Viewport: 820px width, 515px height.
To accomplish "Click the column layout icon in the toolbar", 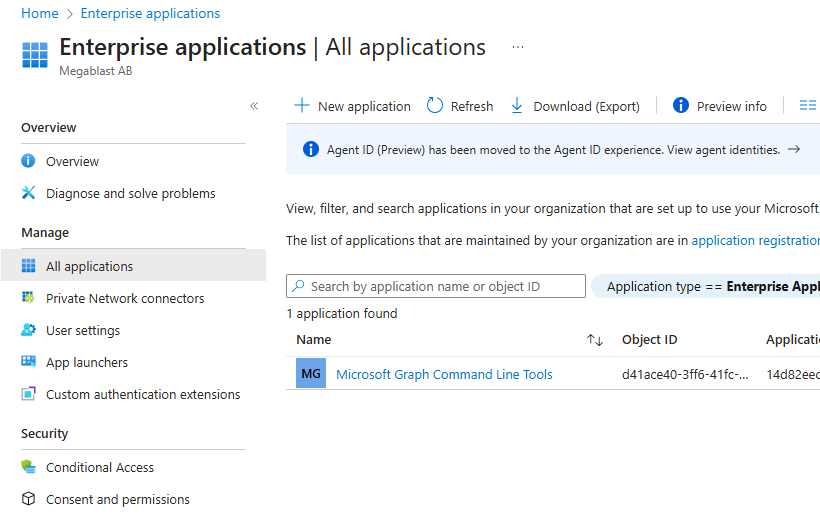I will click(808, 106).
